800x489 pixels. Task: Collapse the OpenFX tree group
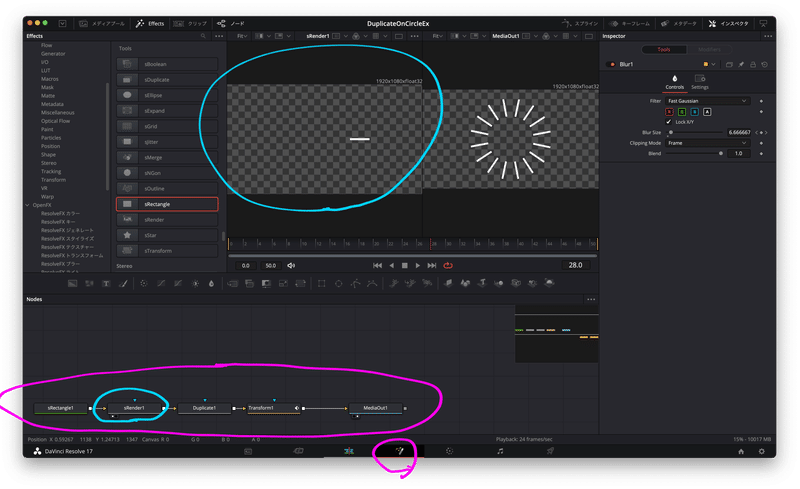28,205
